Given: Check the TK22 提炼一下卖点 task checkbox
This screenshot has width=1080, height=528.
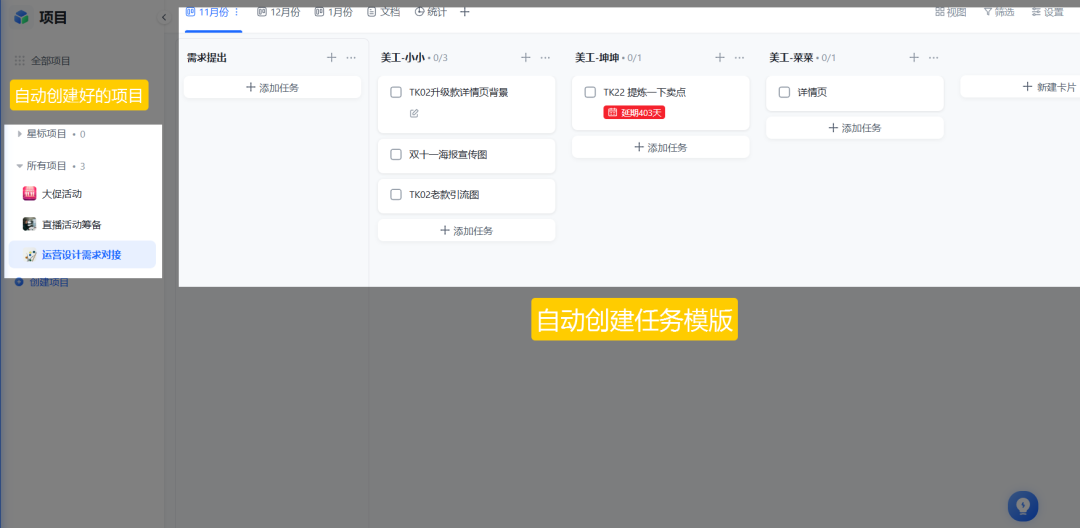Looking at the screenshot, I should (590, 92).
